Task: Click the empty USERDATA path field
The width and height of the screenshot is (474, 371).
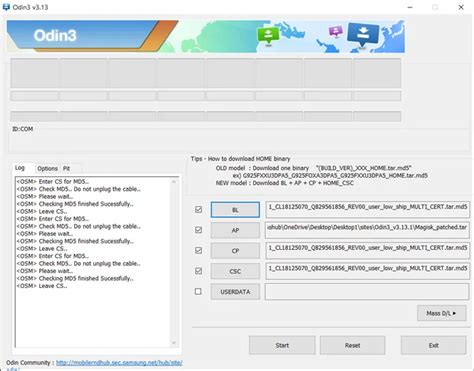Action: point(367,292)
